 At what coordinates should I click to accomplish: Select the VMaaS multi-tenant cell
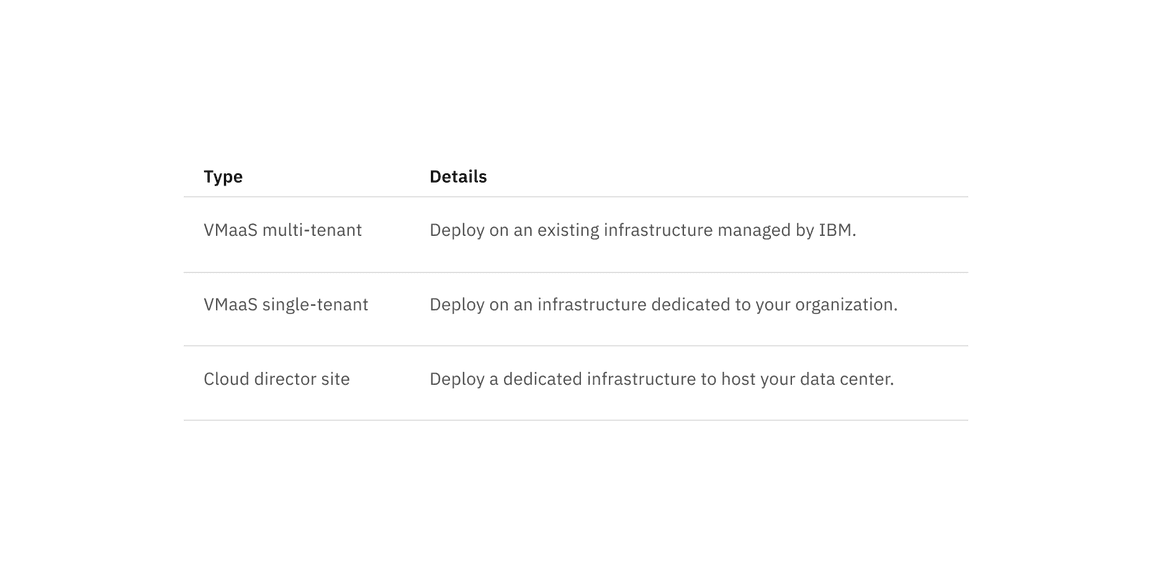pyautogui.click(x=283, y=230)
